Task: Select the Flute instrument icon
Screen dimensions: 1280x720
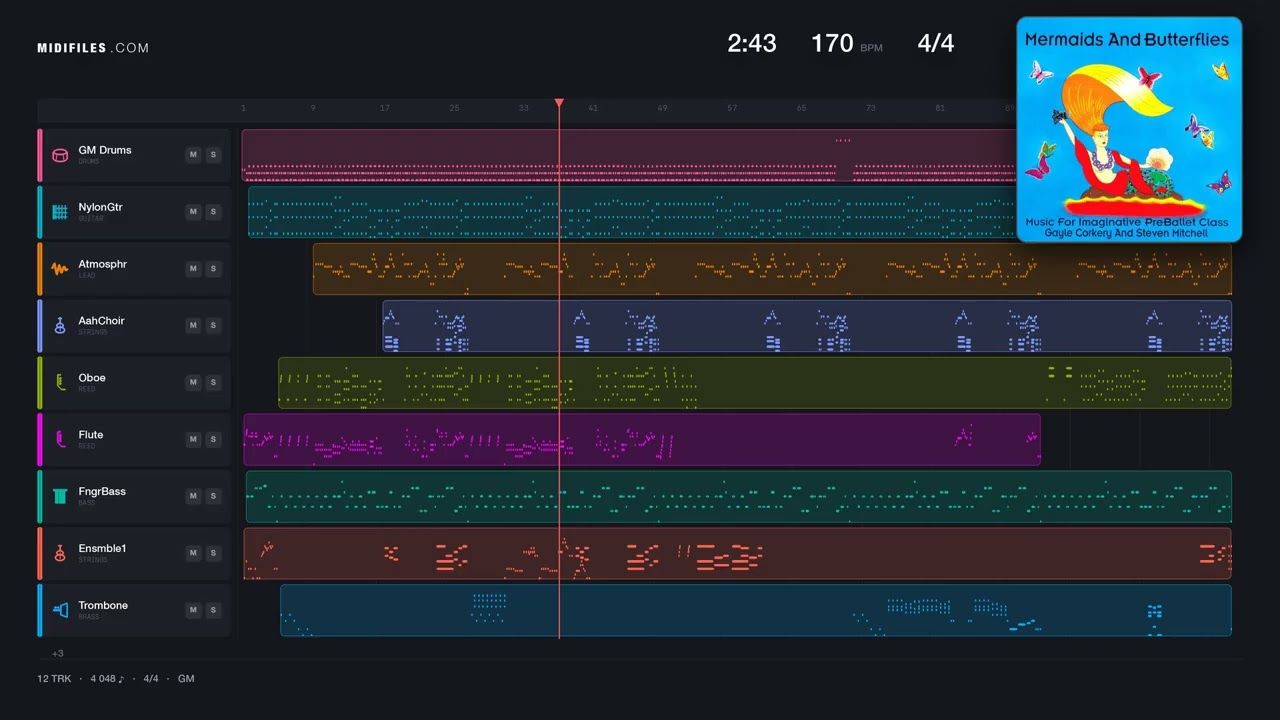Action: click(60, 440)
